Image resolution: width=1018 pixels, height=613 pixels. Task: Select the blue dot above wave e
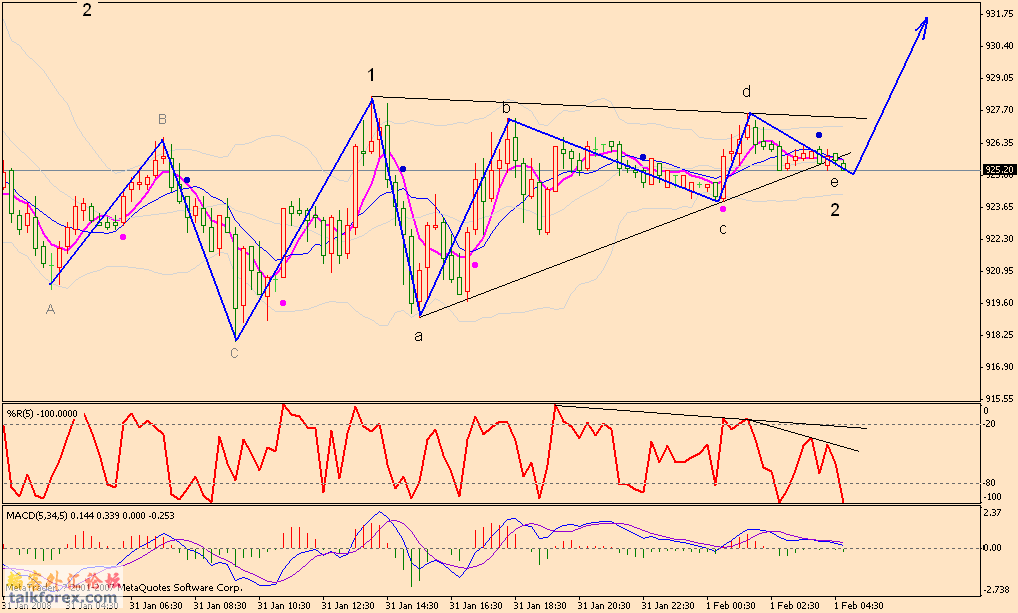coord(818,135)
